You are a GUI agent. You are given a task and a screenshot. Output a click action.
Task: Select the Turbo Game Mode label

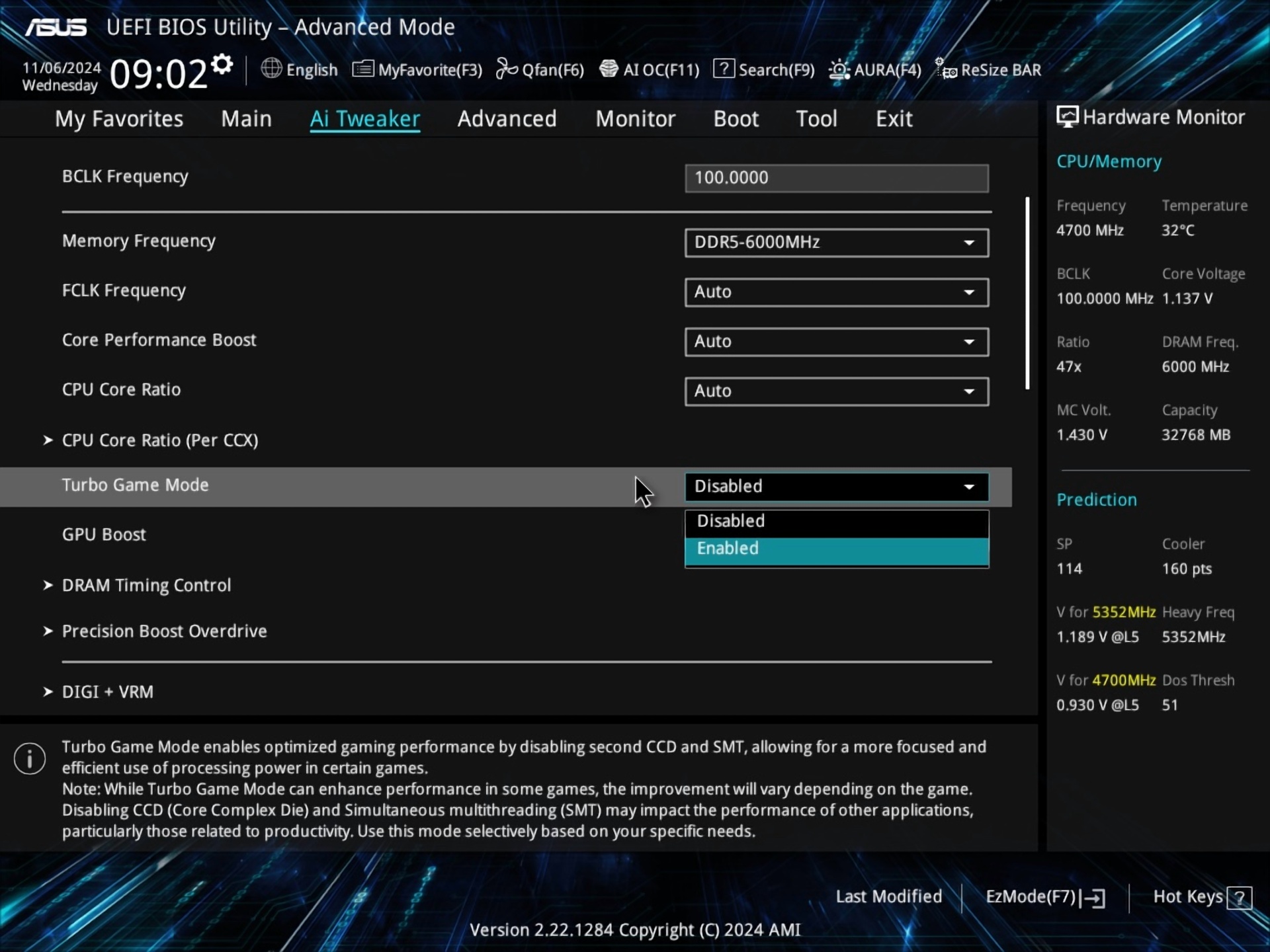click(x=135, y=485)
